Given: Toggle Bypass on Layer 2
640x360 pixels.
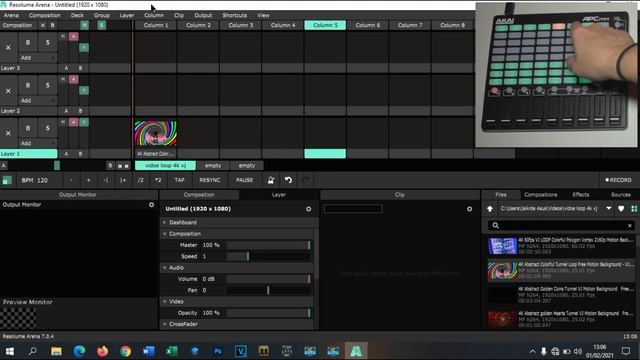Looking at the screenshot, I should click(x=28, y=85).
